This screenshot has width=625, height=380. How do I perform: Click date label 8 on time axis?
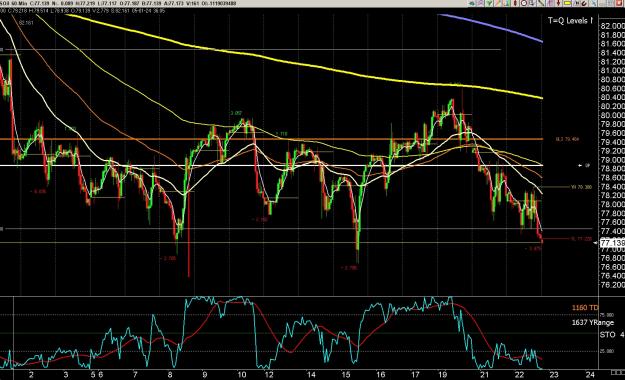(170, 374)
